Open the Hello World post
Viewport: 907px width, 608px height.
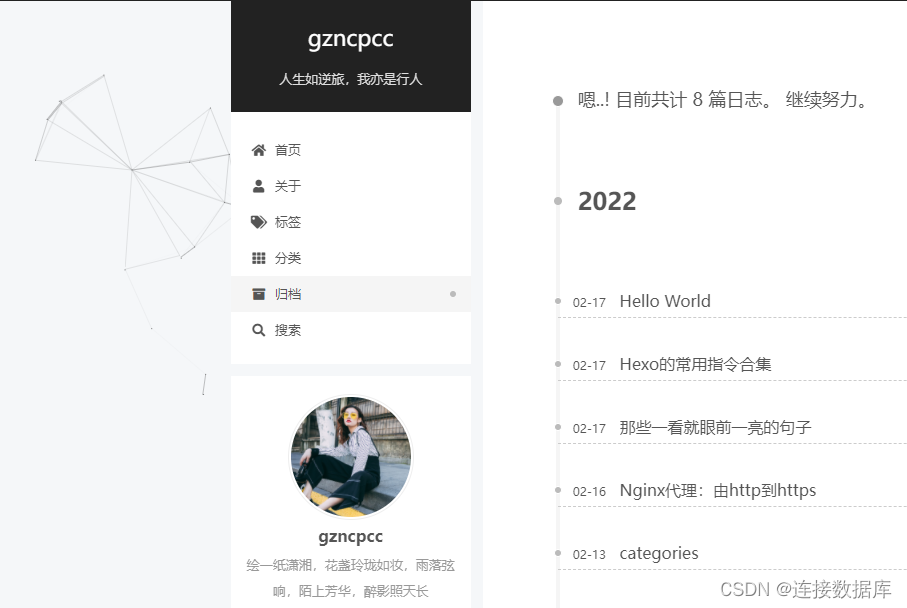pos(664,301)
